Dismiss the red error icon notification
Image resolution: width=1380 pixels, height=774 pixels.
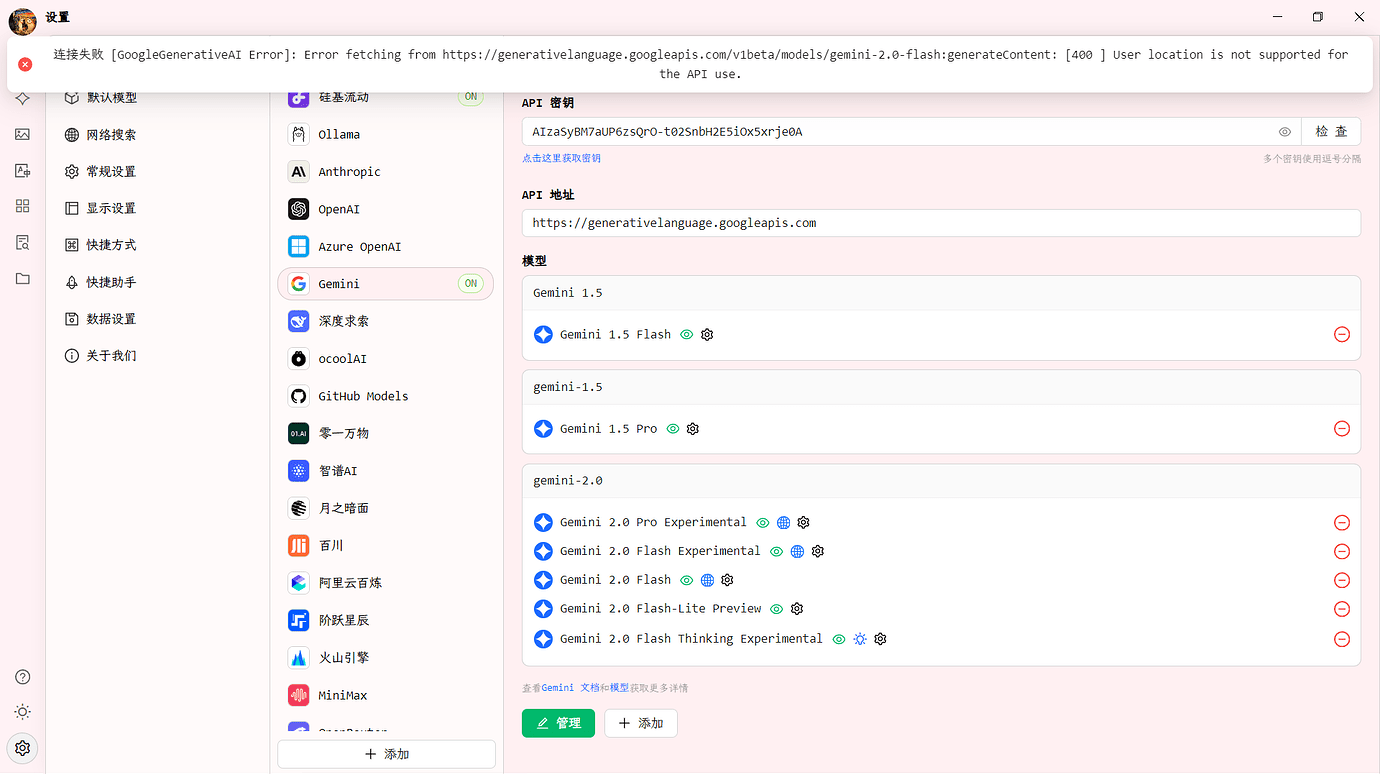tap(25, 64)
